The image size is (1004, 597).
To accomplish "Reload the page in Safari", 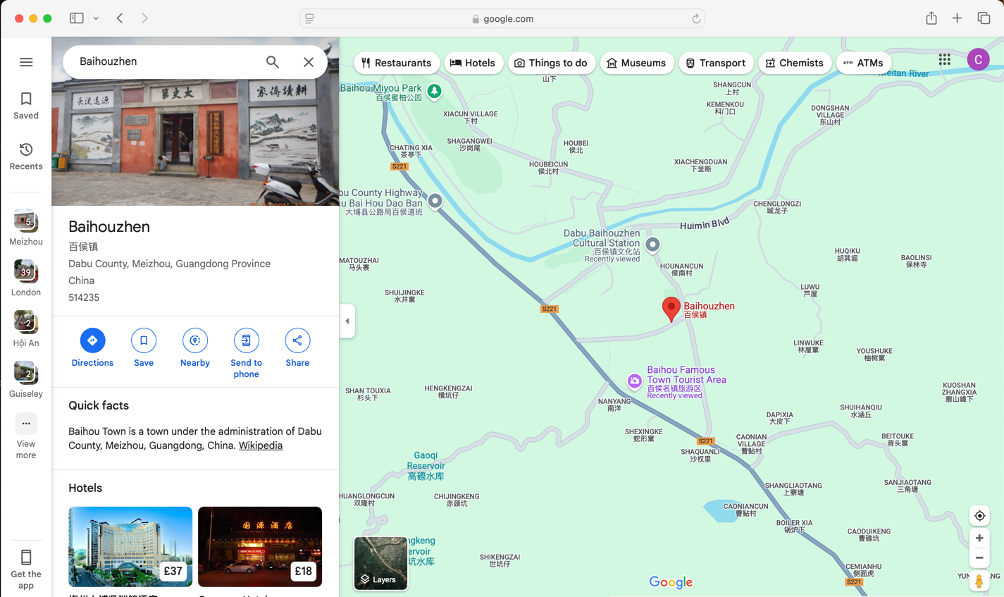I will coord(696,19).
